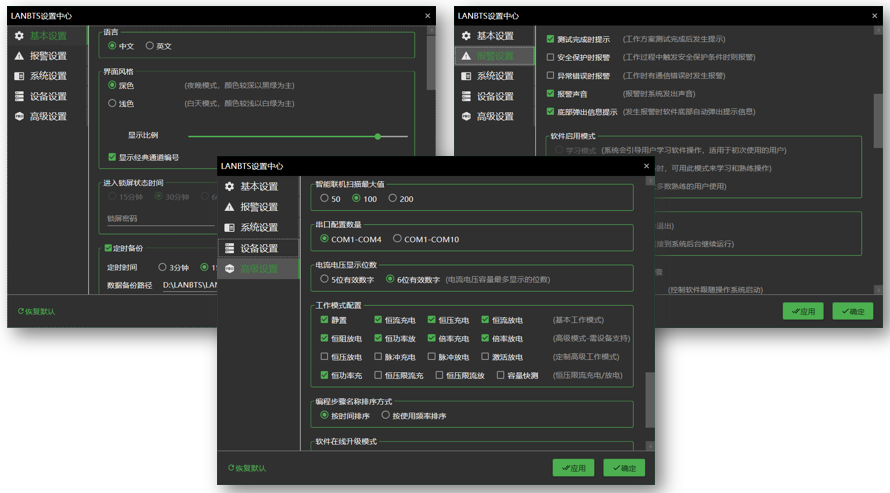
Task: Click the 系统设置 panel icon in the front window
Action: [x=230, y=228]
